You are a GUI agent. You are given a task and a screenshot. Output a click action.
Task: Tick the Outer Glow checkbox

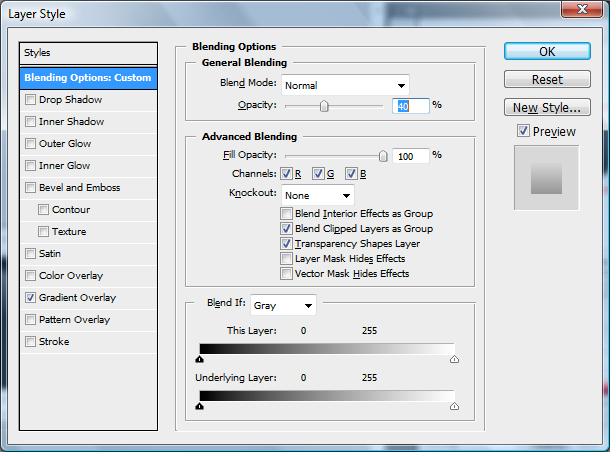pos(30,144)
